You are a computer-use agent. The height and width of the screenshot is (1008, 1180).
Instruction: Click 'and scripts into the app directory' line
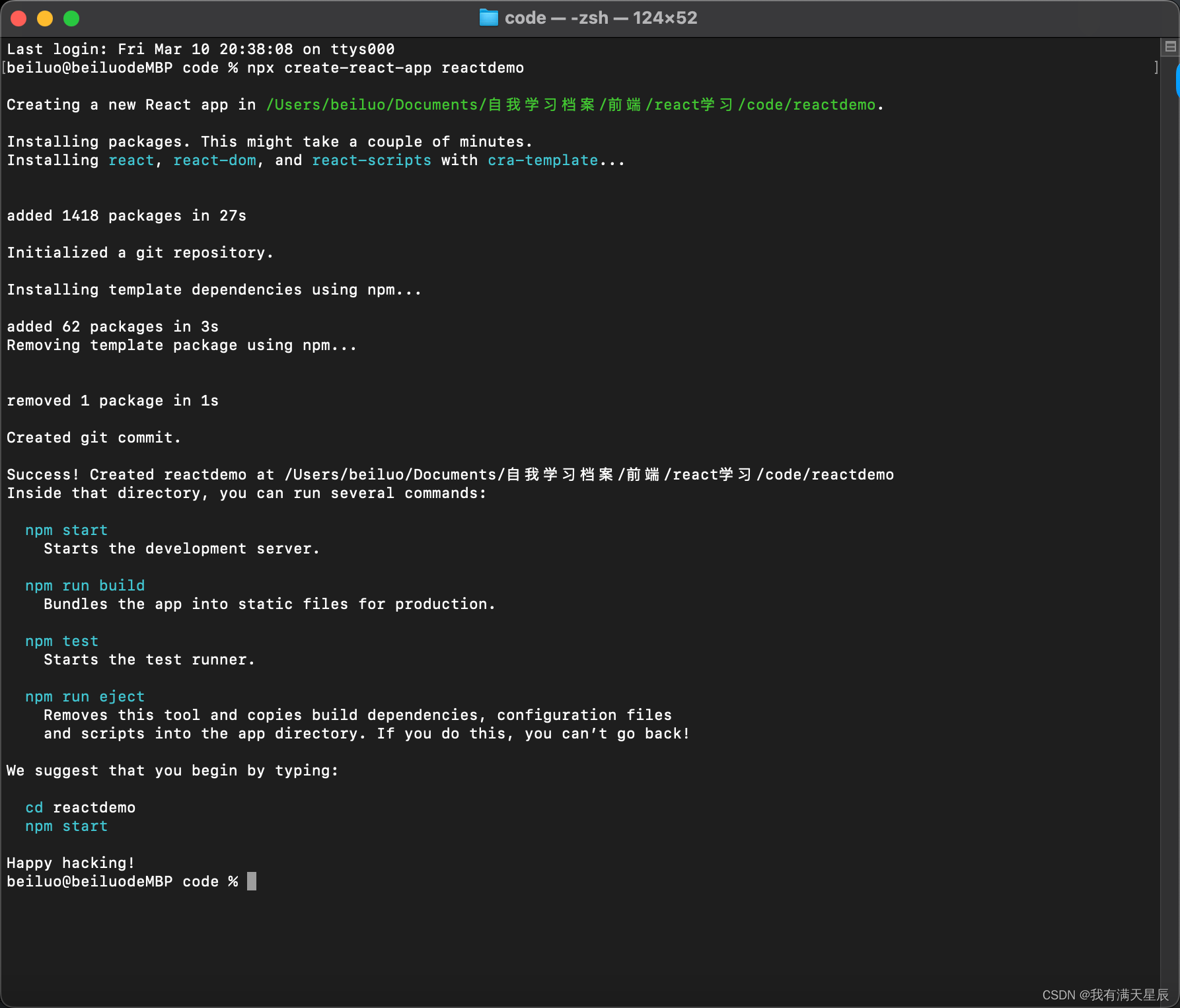coord(367,734)
